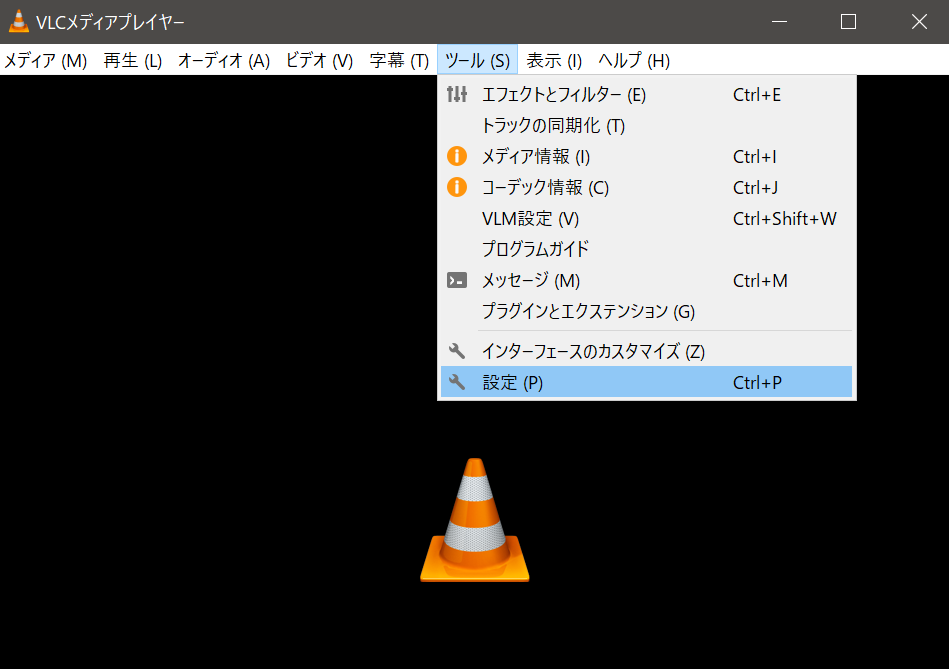Open the ビデオ (V) menu
949x669 pixels.
(x=319, y=61)
